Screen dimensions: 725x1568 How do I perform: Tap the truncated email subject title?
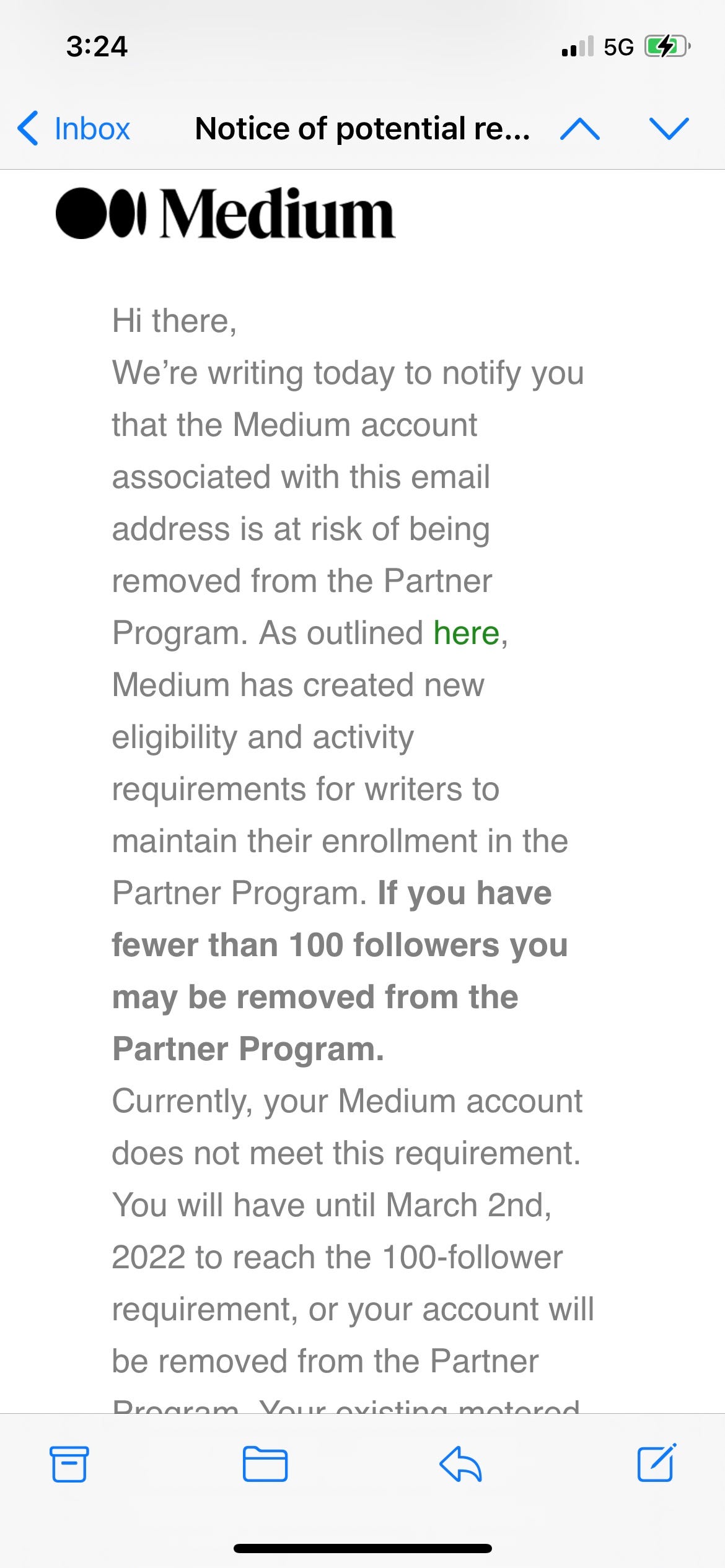pyautogui.click(x=362, y=129)
